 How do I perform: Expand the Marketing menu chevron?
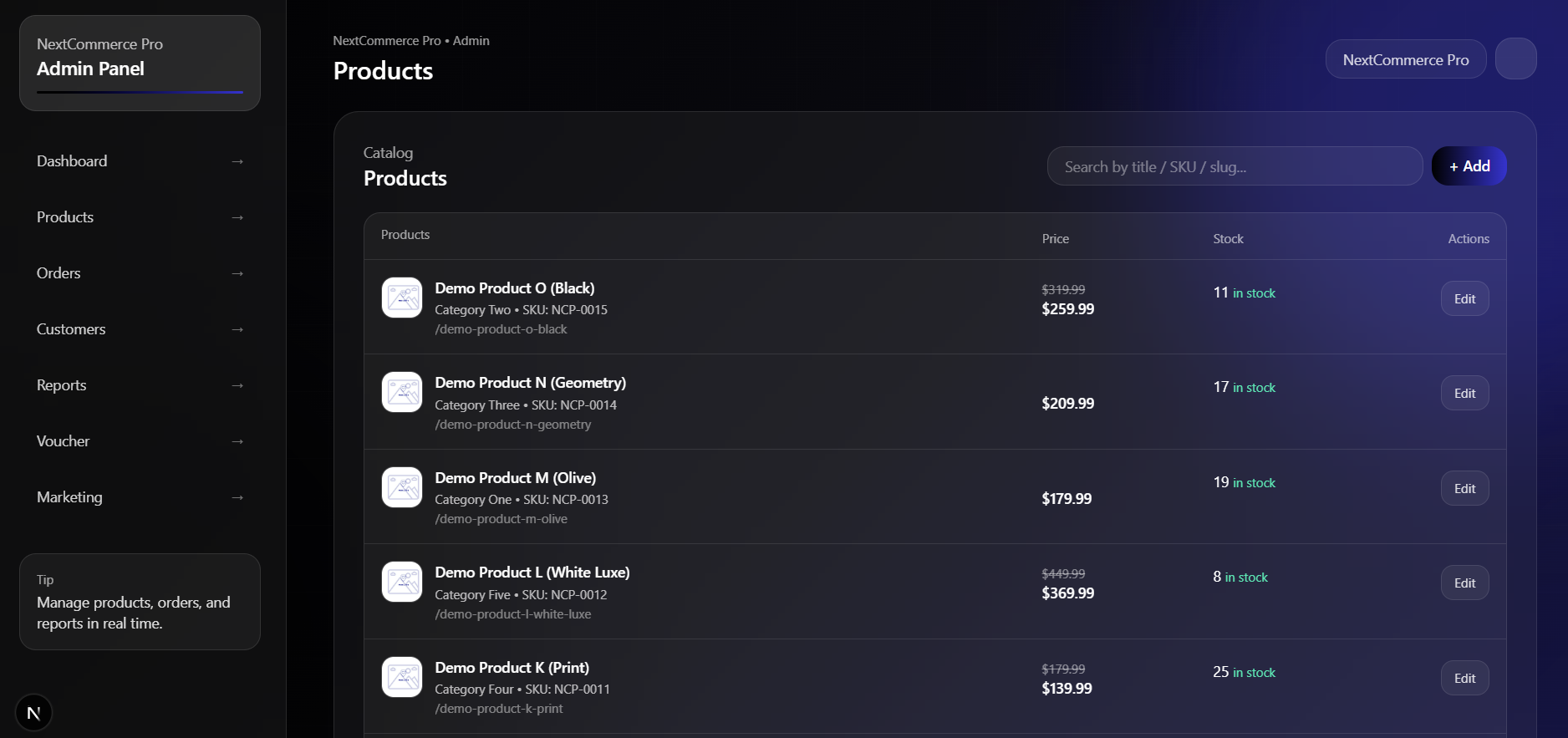(x=237, y=497)
